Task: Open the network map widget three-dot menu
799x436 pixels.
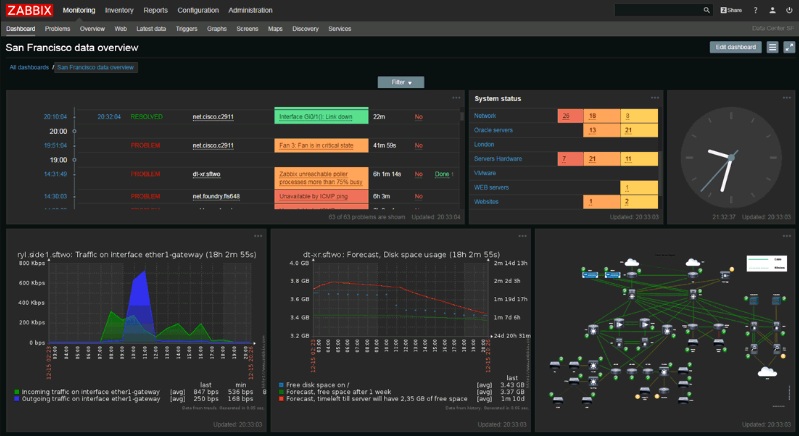Action: point(787,236)
